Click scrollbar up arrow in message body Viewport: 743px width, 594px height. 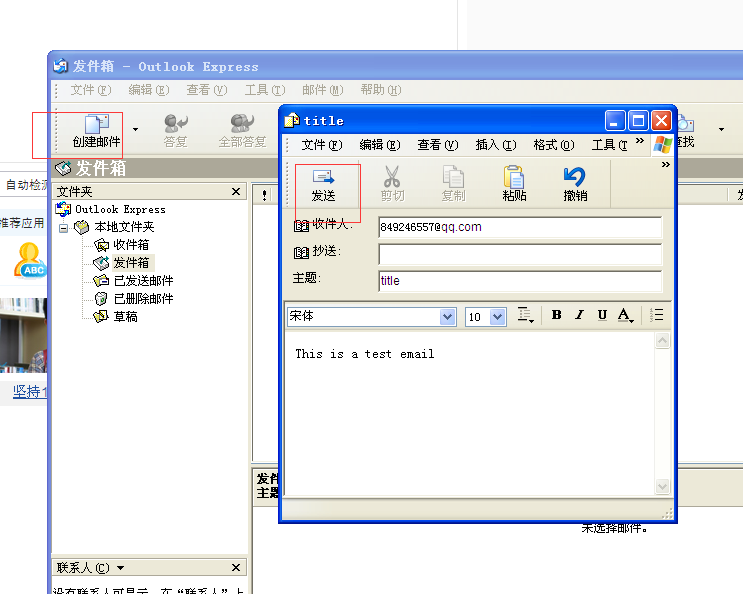[662, 340]
